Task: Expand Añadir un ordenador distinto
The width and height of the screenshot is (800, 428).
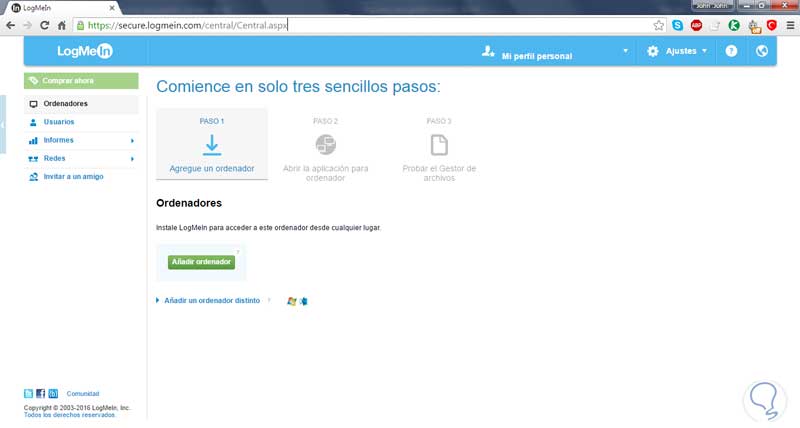Action: [208, 300]
